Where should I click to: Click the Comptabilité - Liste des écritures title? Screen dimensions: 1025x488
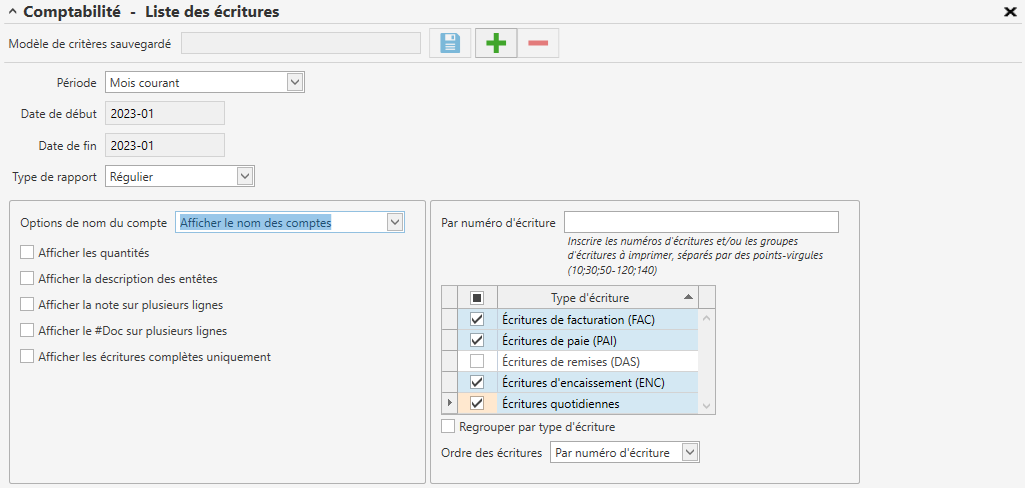(x=152, y=12)
